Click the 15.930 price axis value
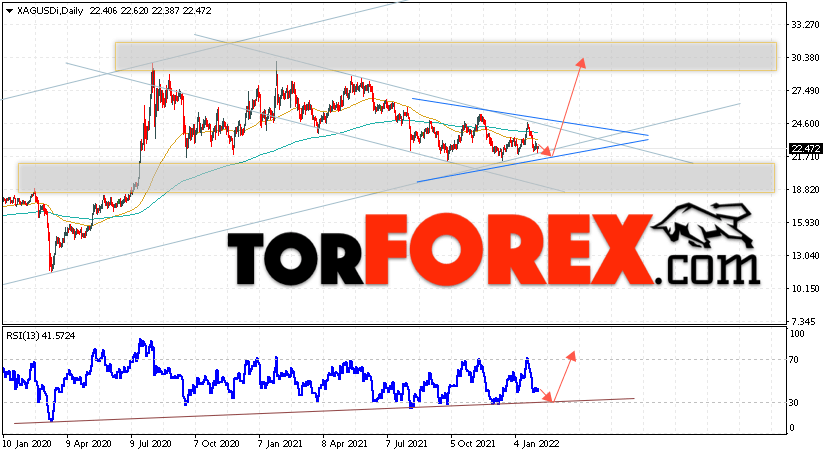Screen dimensions: 827x455 click(805, 222)
